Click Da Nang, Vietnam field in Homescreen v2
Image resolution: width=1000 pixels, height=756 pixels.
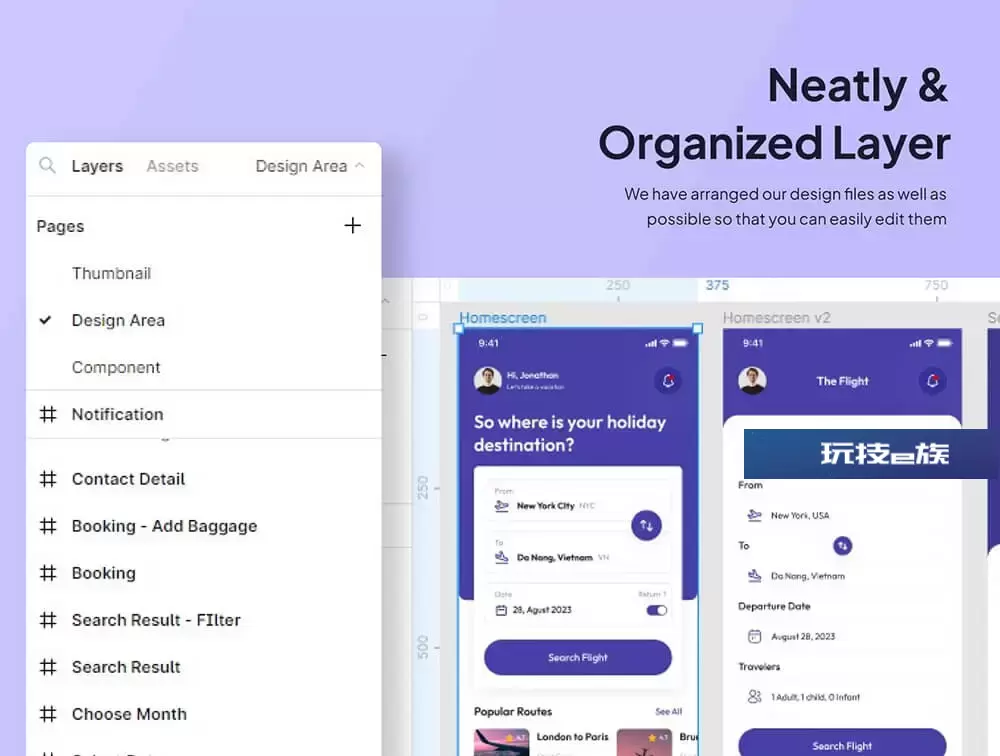842,576
